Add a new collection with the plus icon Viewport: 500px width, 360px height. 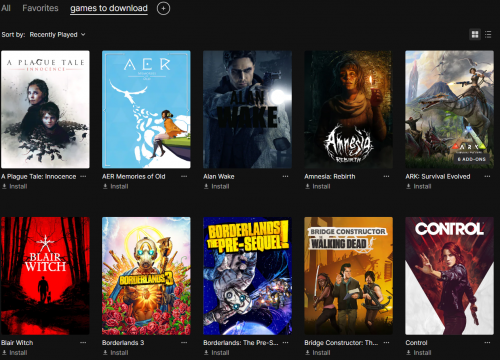click(163, 8)
